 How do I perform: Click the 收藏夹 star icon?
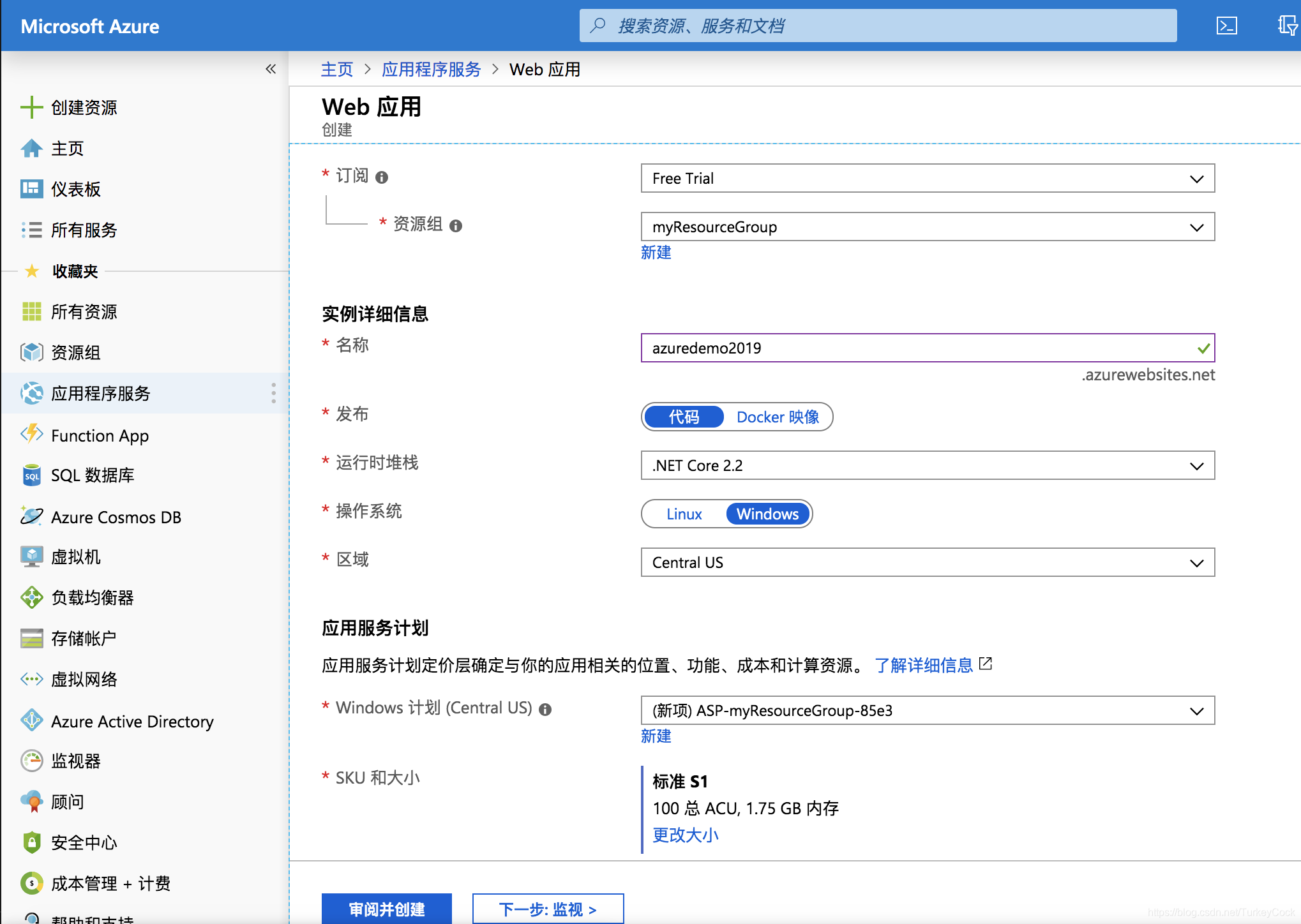[x=31, y=271]
